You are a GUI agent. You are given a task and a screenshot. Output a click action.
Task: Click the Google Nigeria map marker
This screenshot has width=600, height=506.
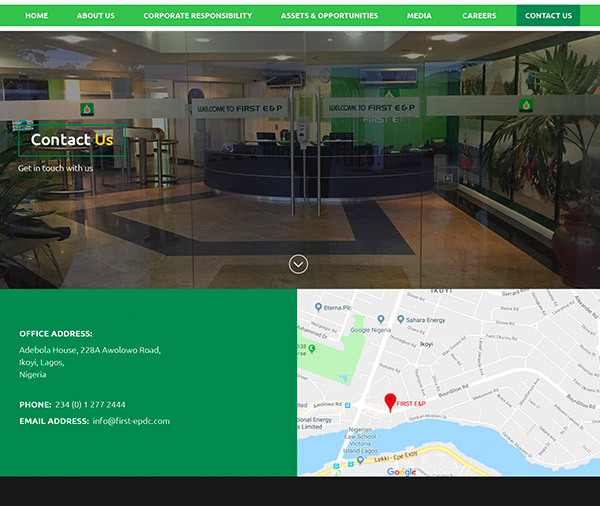pos(380,319)
